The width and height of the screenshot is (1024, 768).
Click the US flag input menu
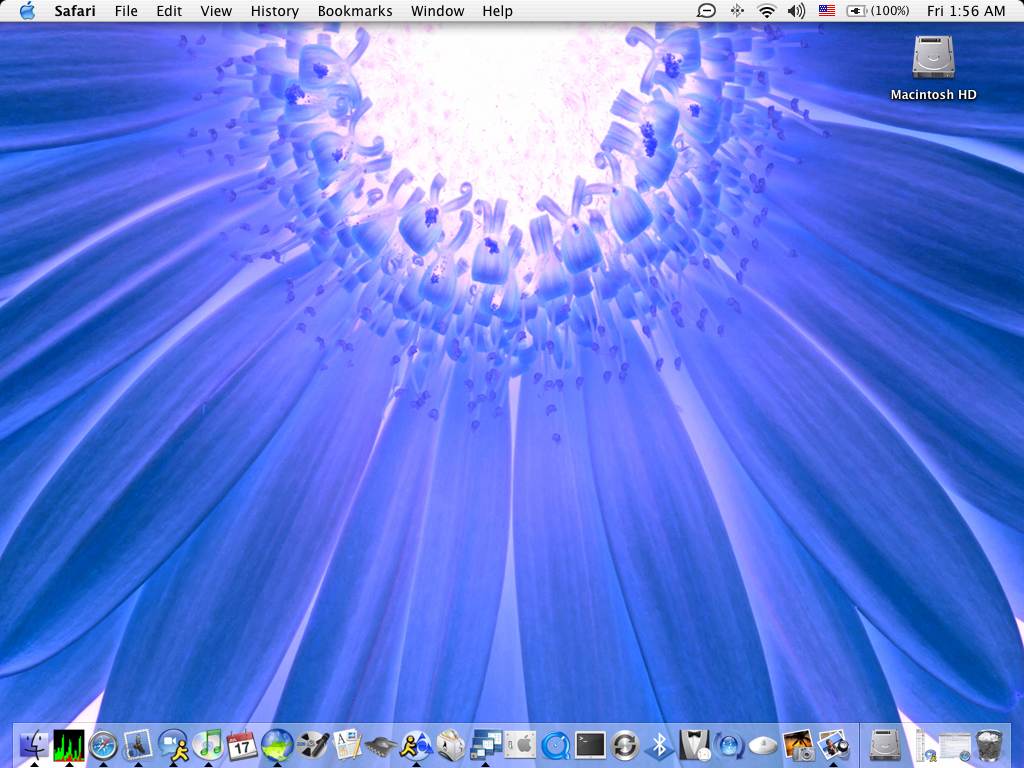pyautogui.click(x=827, y=11)
